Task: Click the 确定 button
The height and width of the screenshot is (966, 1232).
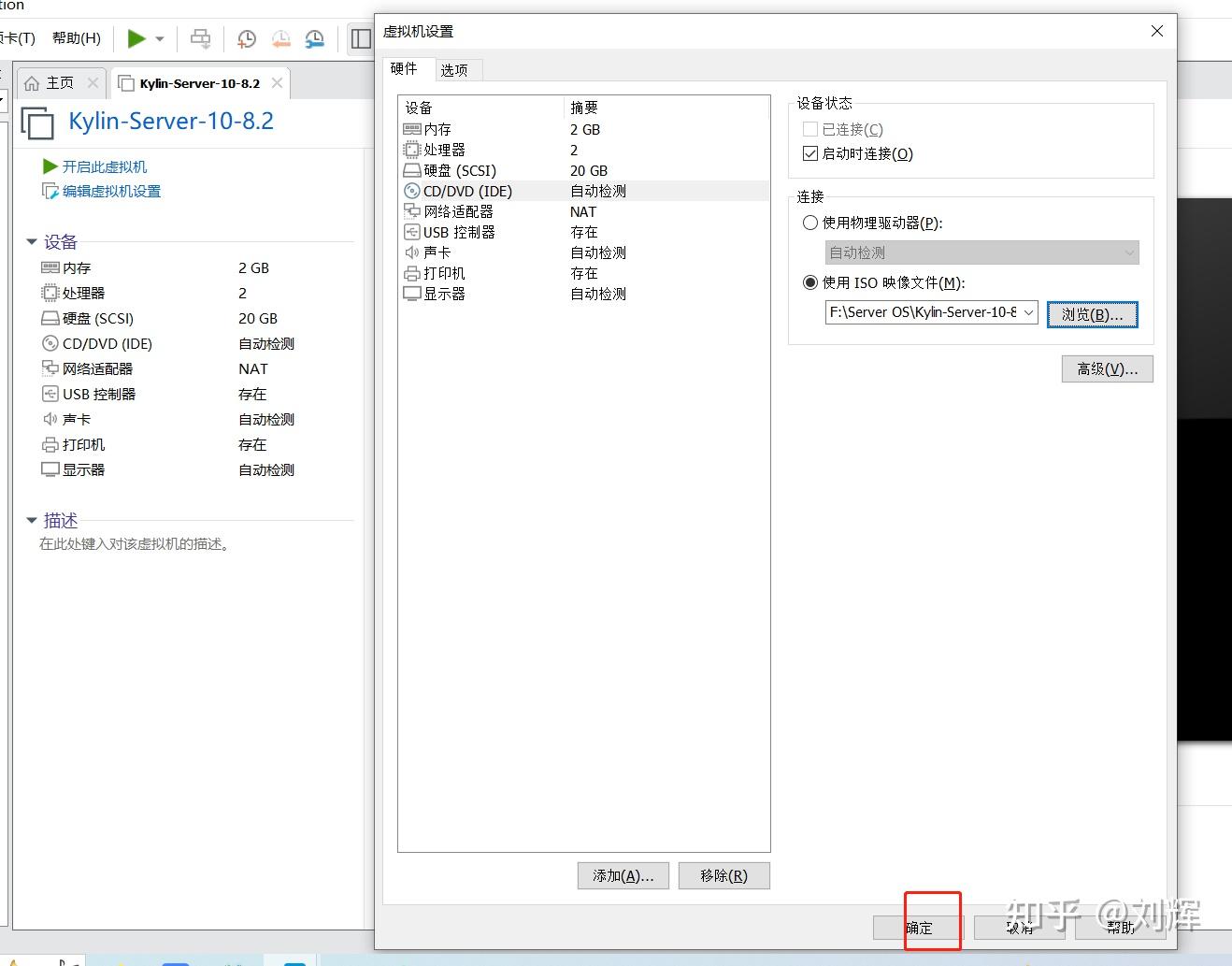Action: pyautogui.click(x=919, y=927)
